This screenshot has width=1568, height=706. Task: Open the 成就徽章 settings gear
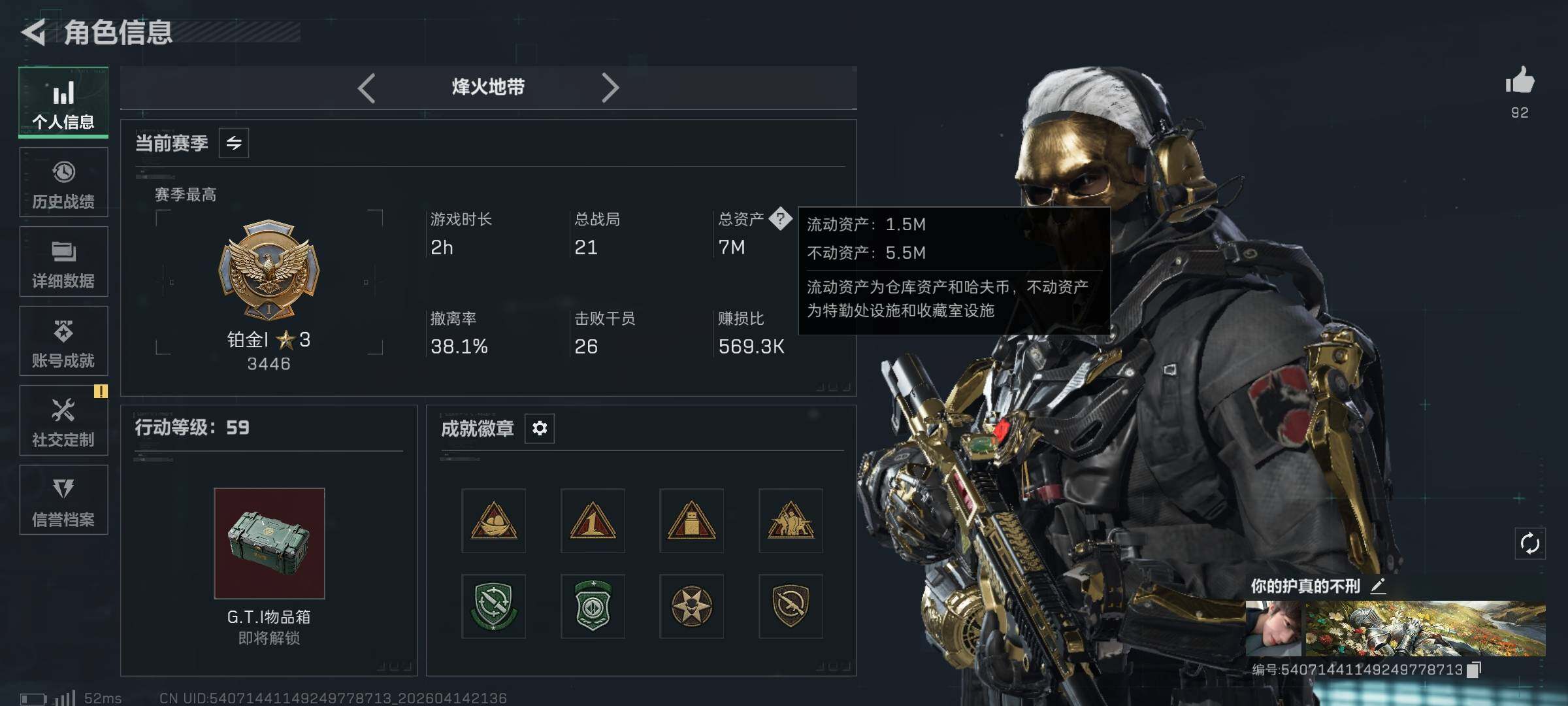point(540,428)
